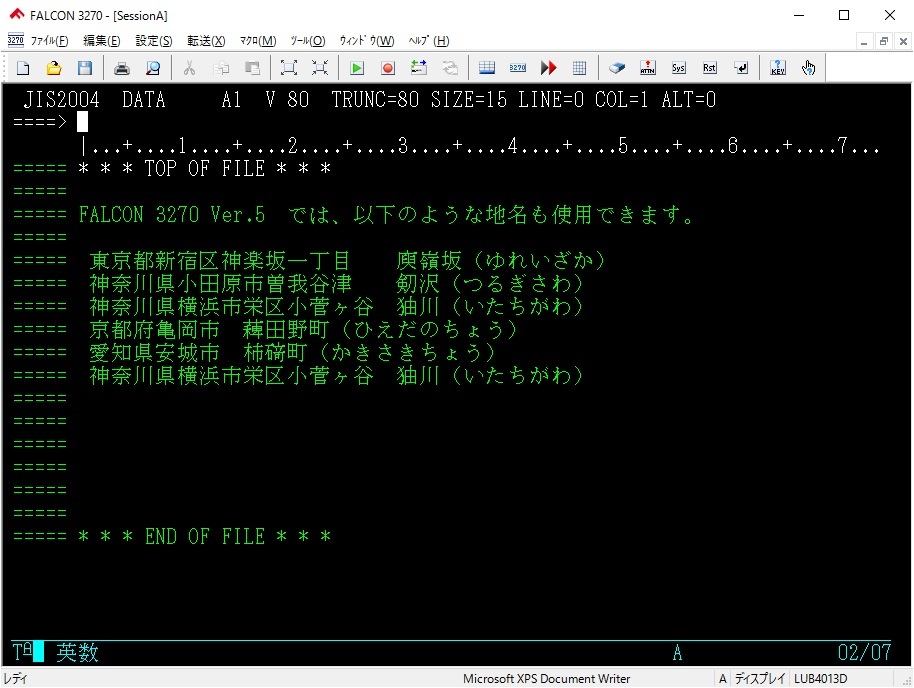Click the ディスプレイ status bar entry
The width and height of the screenshot is (914, 688).
coord(760,679)
